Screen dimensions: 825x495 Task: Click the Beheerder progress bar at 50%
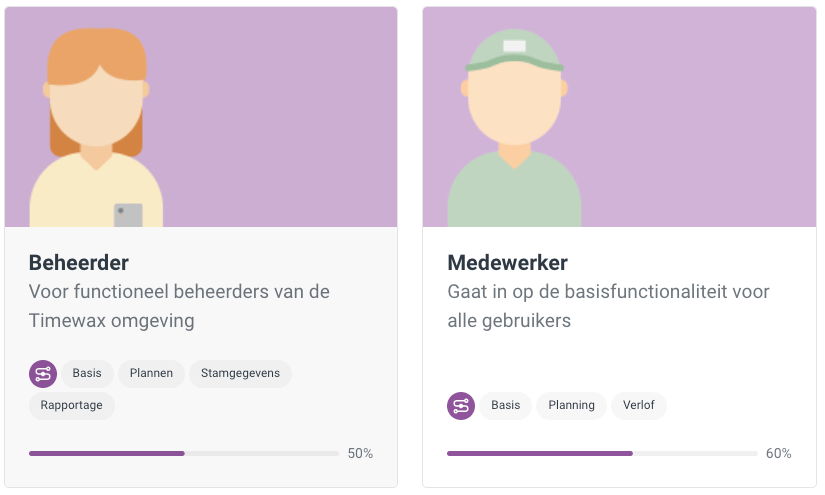tap(184, 453)
